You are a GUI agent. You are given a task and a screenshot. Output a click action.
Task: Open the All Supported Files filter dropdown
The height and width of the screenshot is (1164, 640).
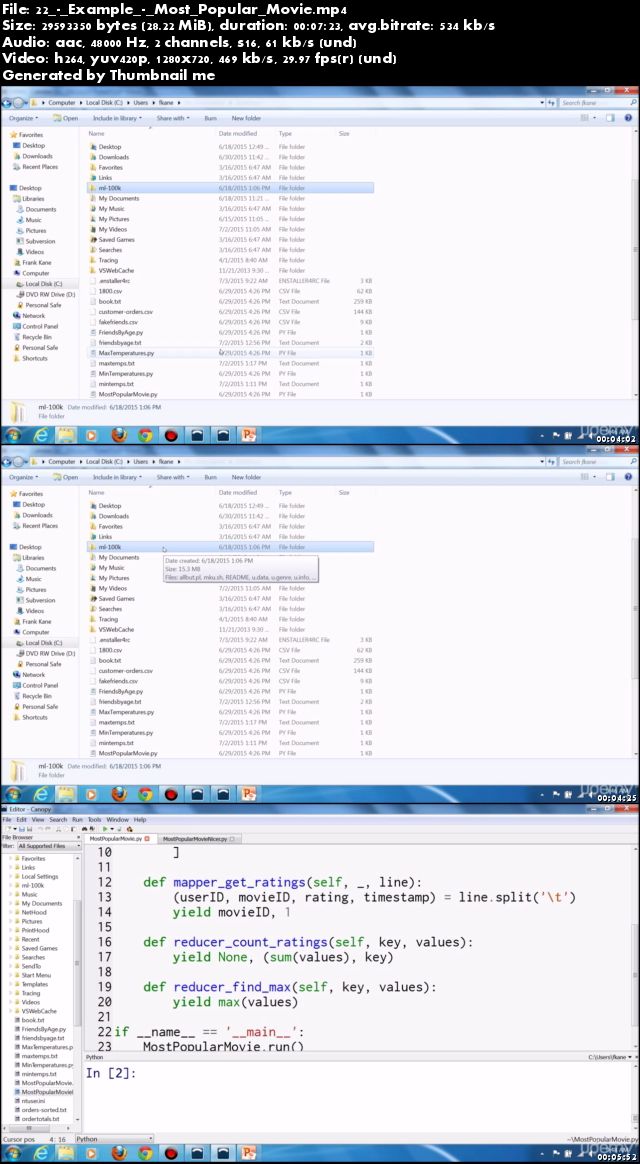[x=48, y=846]
